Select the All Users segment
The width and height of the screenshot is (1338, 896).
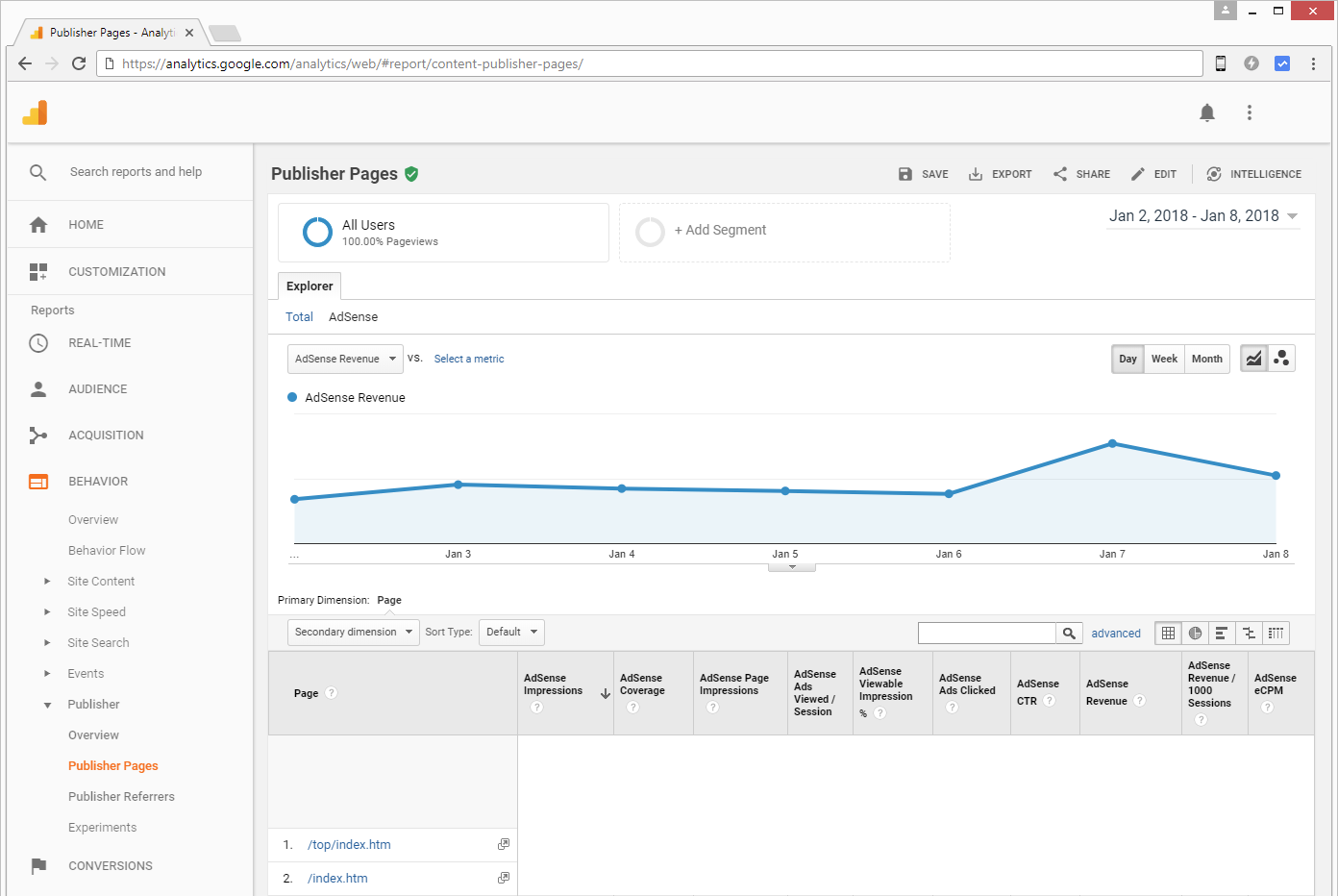443,232
